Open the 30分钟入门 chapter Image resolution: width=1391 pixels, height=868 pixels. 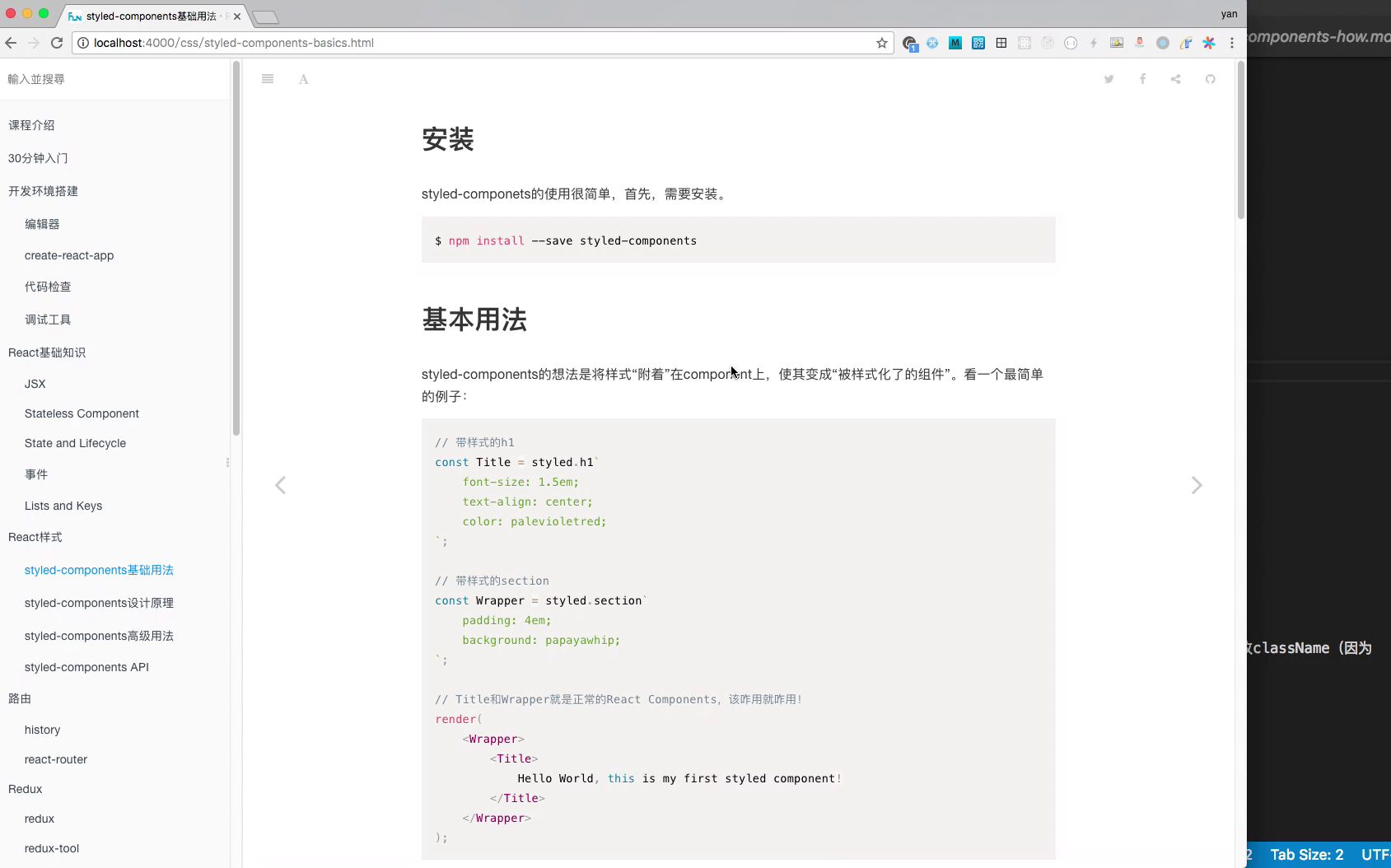click(x=38, y=158)
